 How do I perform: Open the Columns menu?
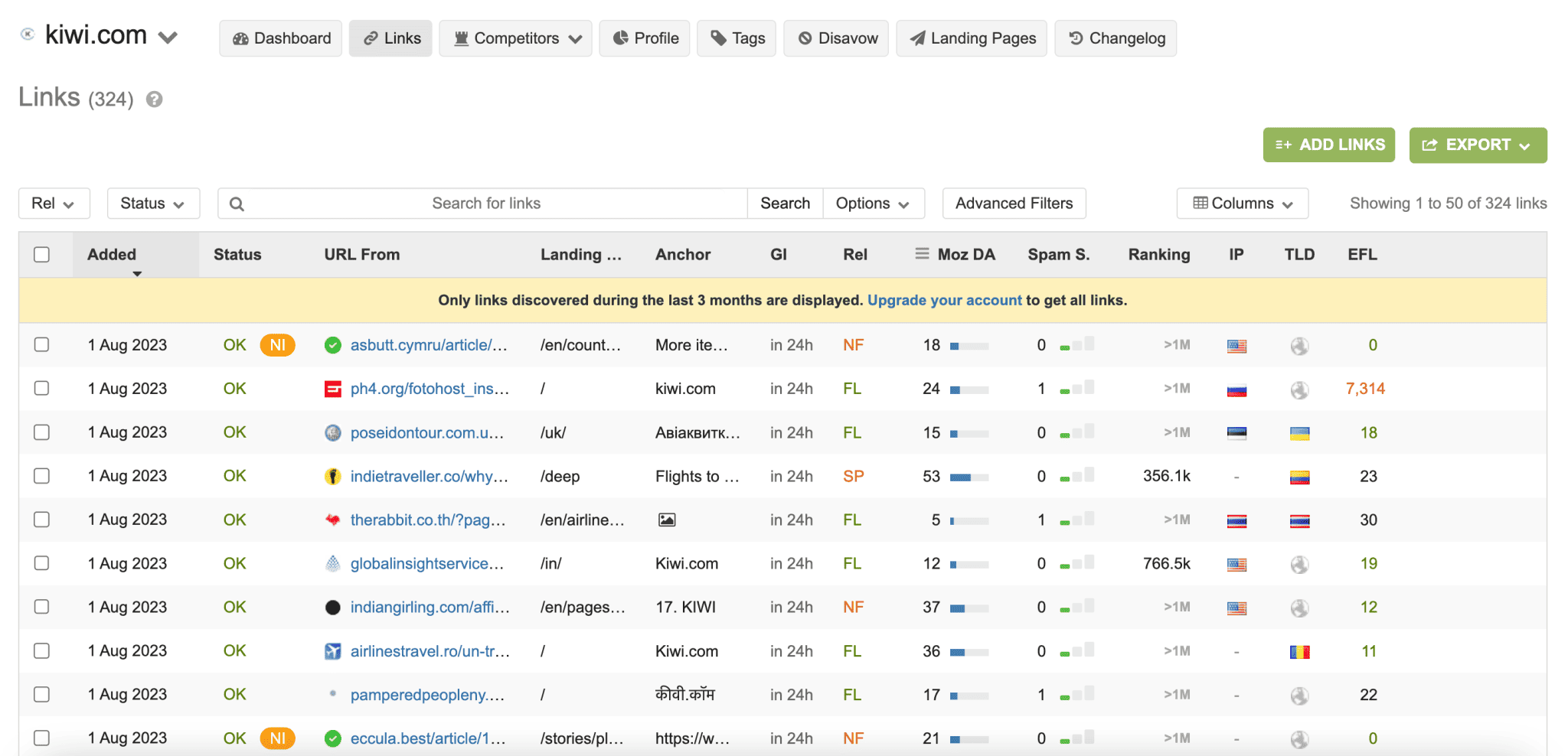click(x=1241, y=203)
